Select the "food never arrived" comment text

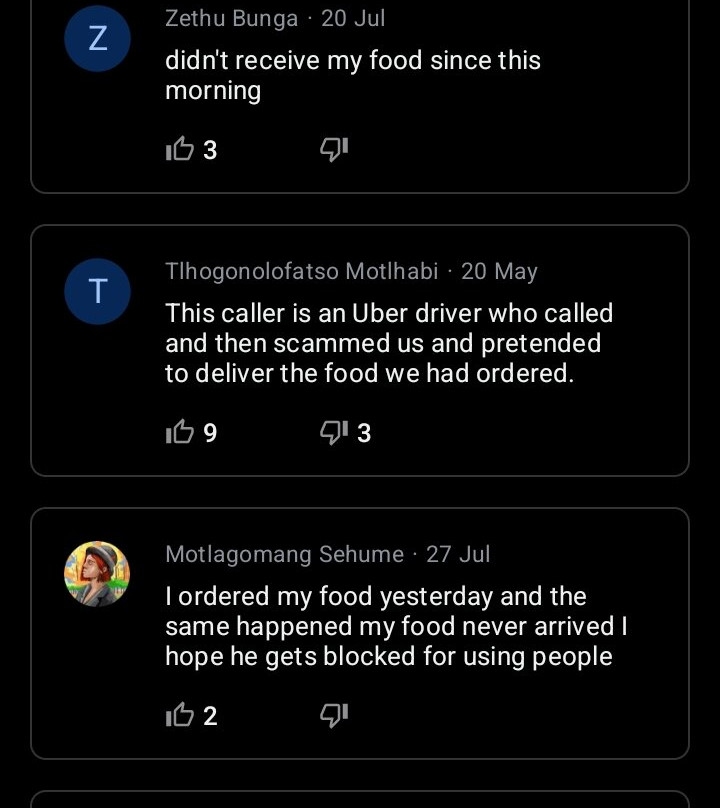[396, 626]
